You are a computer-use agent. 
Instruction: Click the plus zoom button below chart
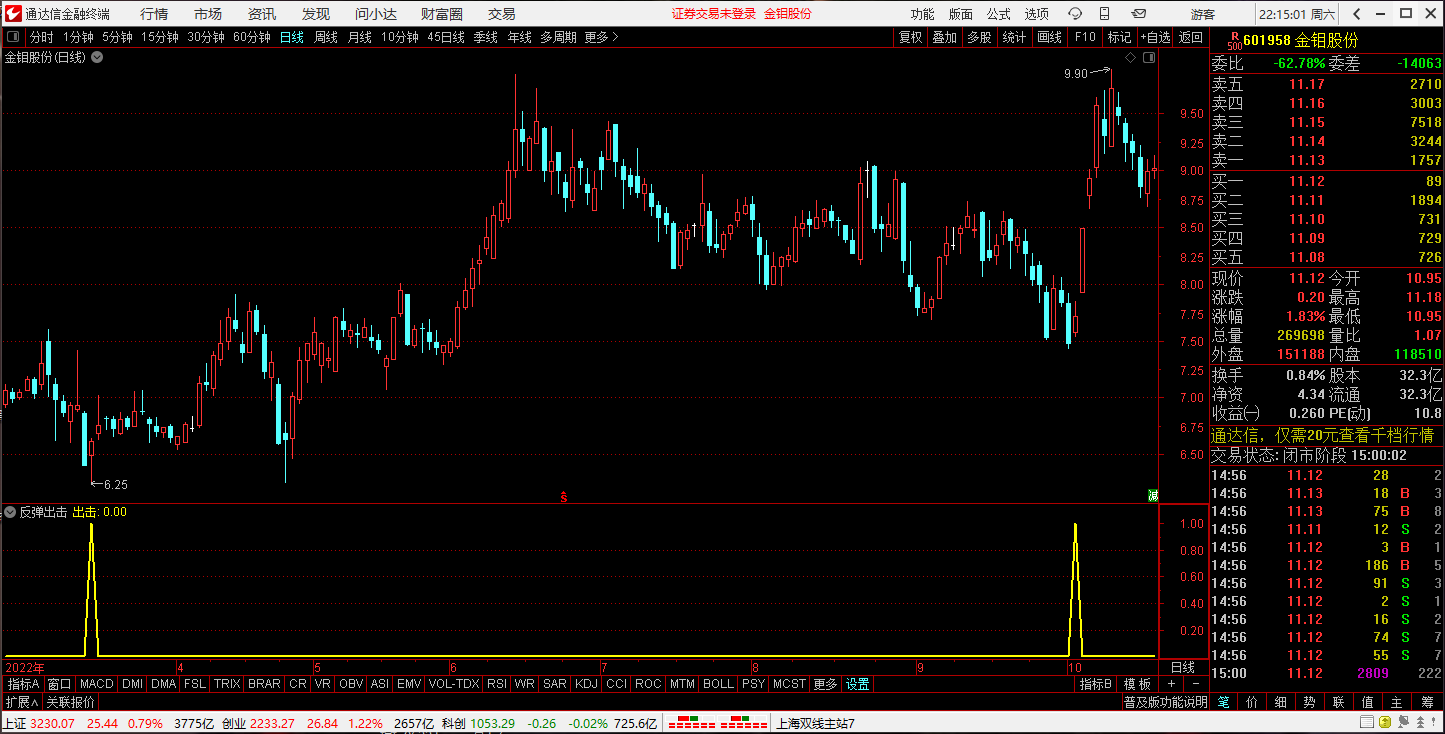click(x=1171, y=684)
